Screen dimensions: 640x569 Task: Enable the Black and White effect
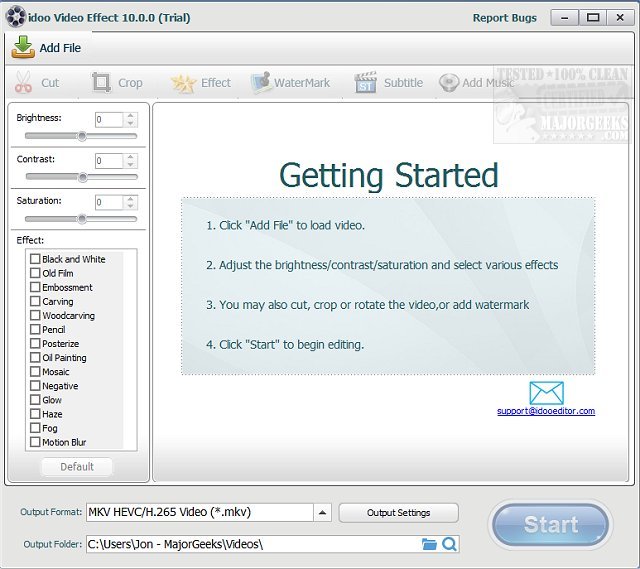(x=35, y=259)
